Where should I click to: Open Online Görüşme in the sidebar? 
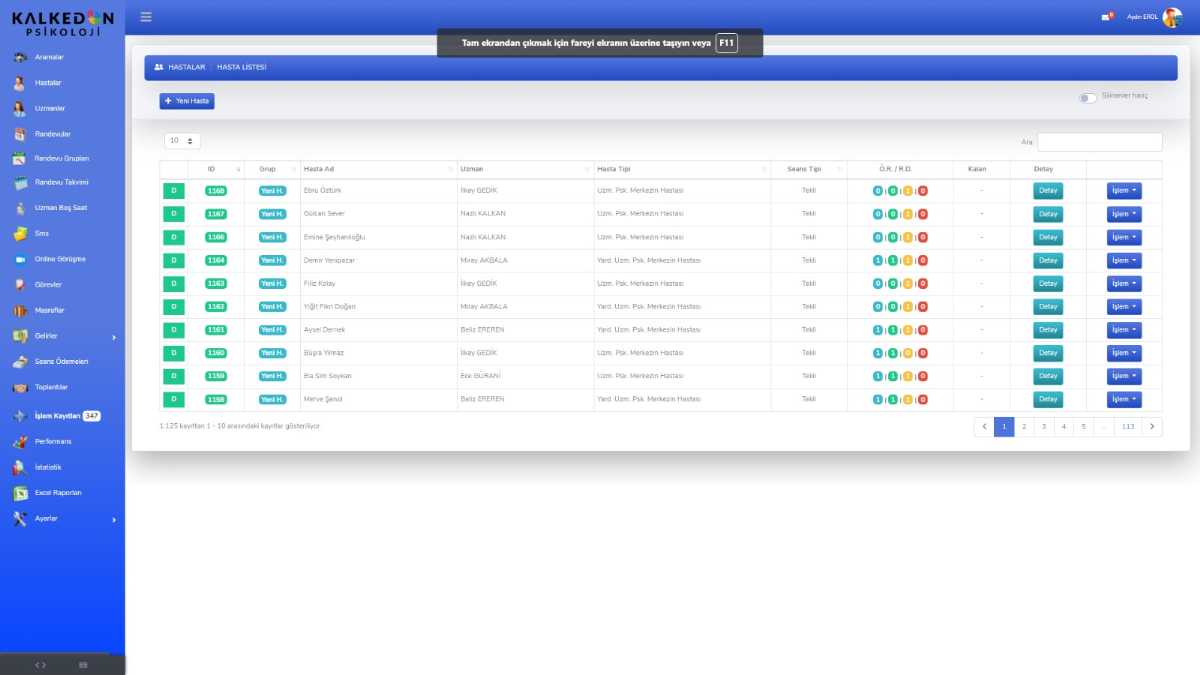(62, 259)
